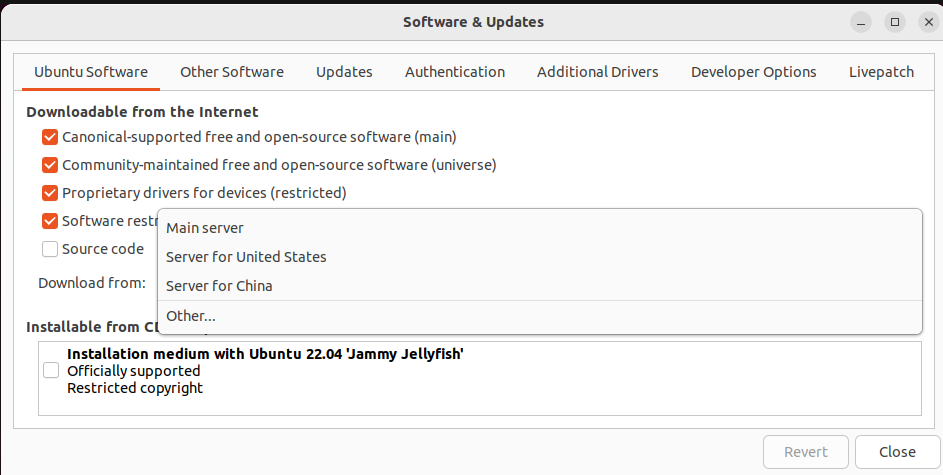Open the Livepatch tab

pyautogui.click(x=882, y=72)
